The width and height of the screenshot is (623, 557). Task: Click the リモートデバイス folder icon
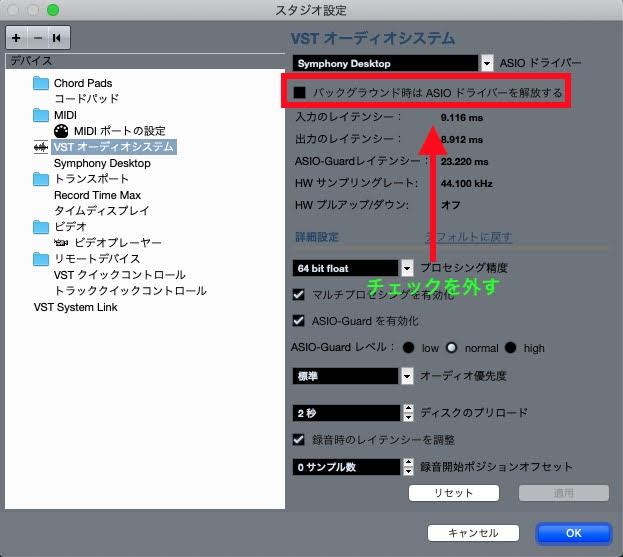[x=41, y=259]
